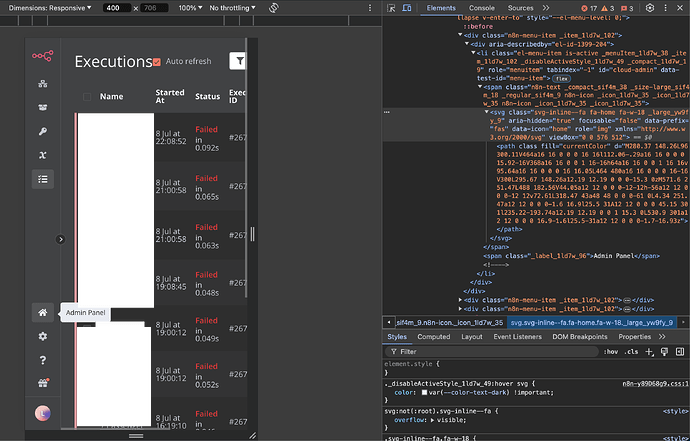Add a new style rule
Screen dimensions: 690x441
pos(649,352)
